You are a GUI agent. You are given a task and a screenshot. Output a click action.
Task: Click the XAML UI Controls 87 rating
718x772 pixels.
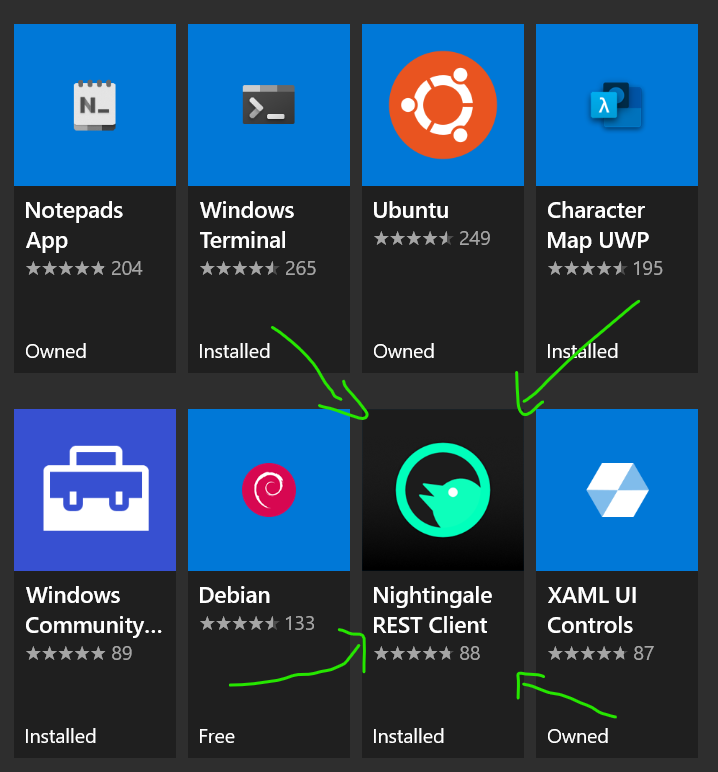click(x=601, y=653)
